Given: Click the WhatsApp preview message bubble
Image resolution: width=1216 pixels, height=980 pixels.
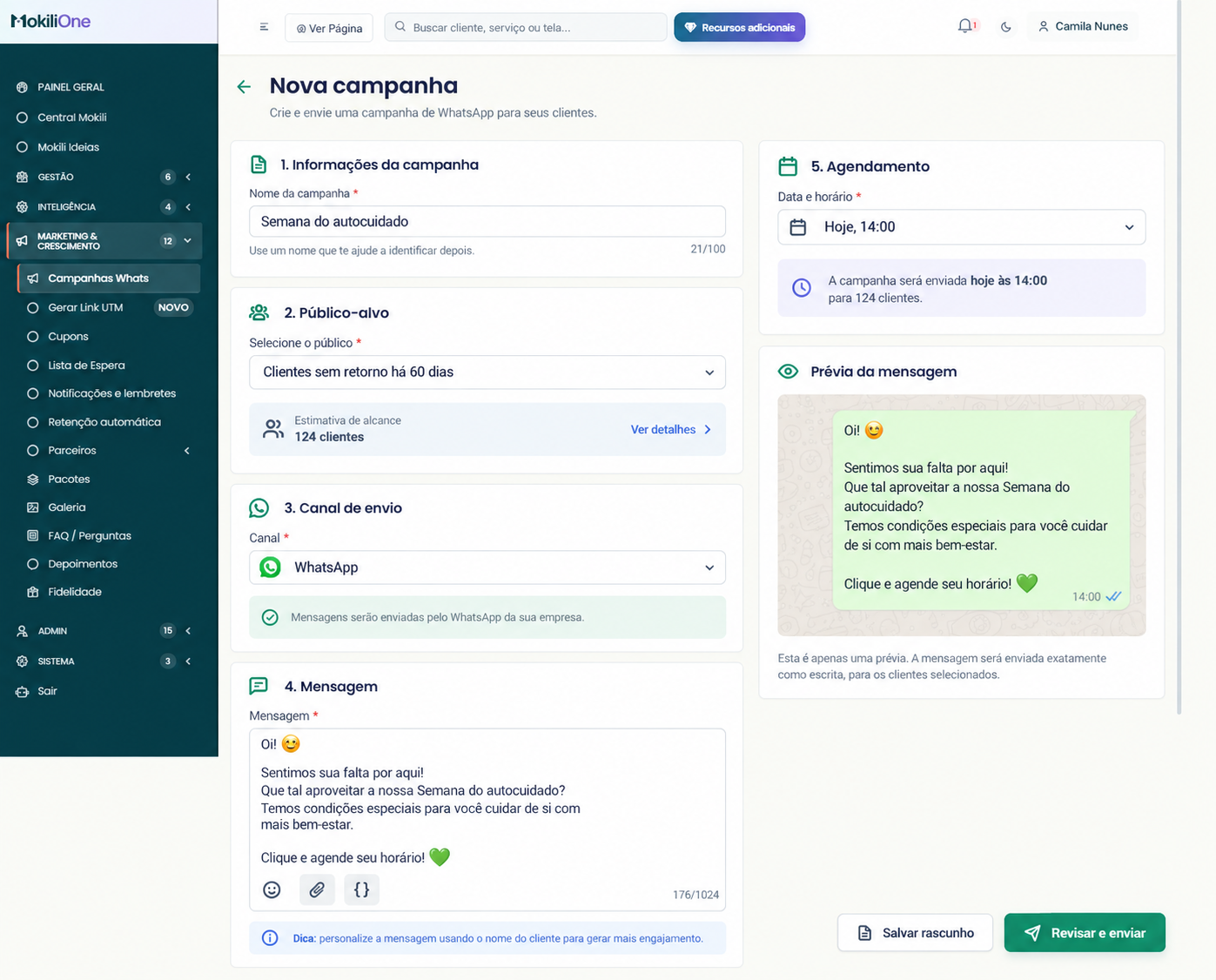Looking at the screenshot, I should (x=981, y=510).
